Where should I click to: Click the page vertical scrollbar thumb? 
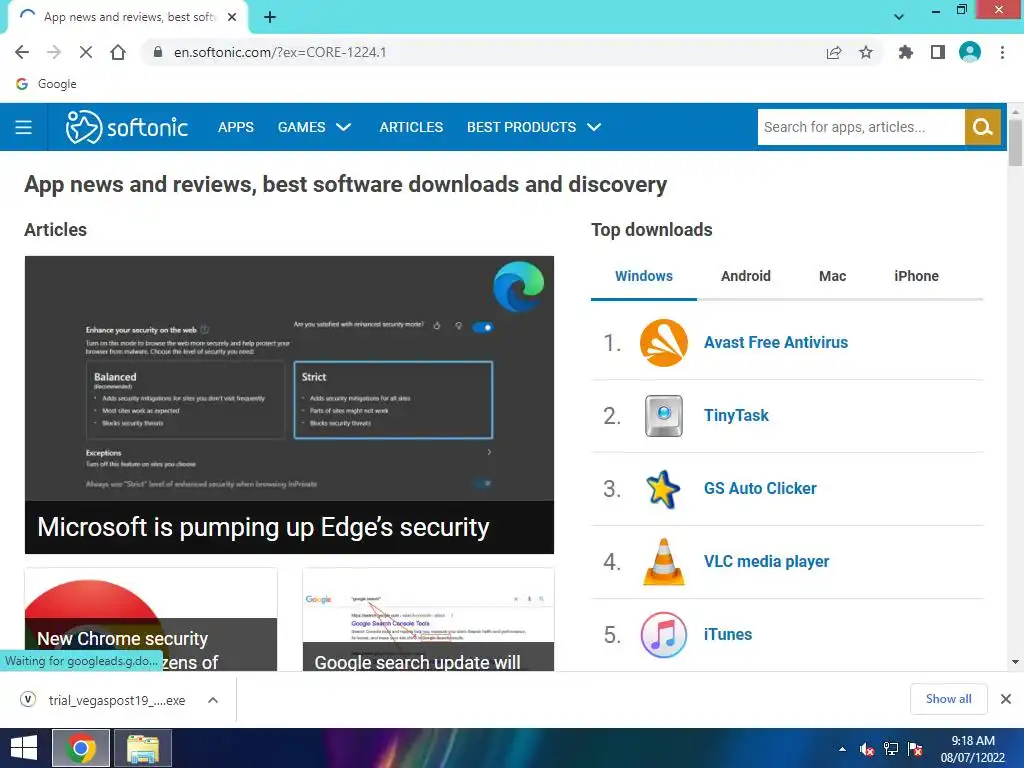coord(1015,143)
